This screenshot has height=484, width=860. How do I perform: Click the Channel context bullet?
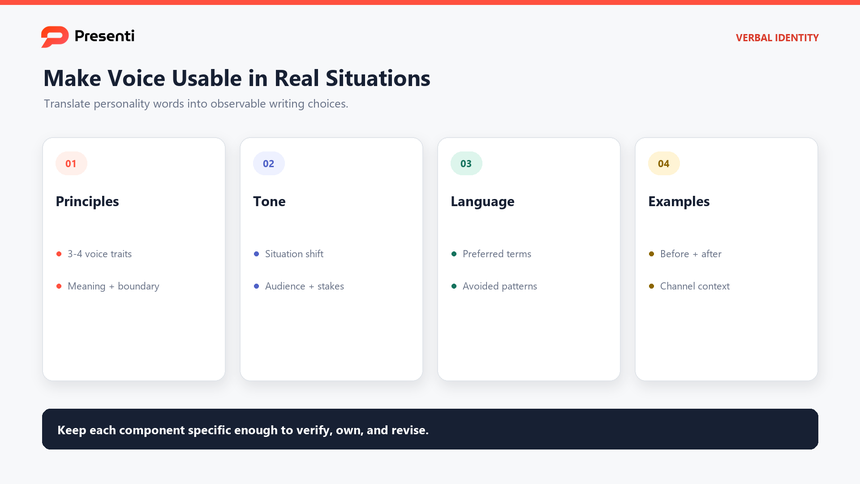click(x=689, y=286)
